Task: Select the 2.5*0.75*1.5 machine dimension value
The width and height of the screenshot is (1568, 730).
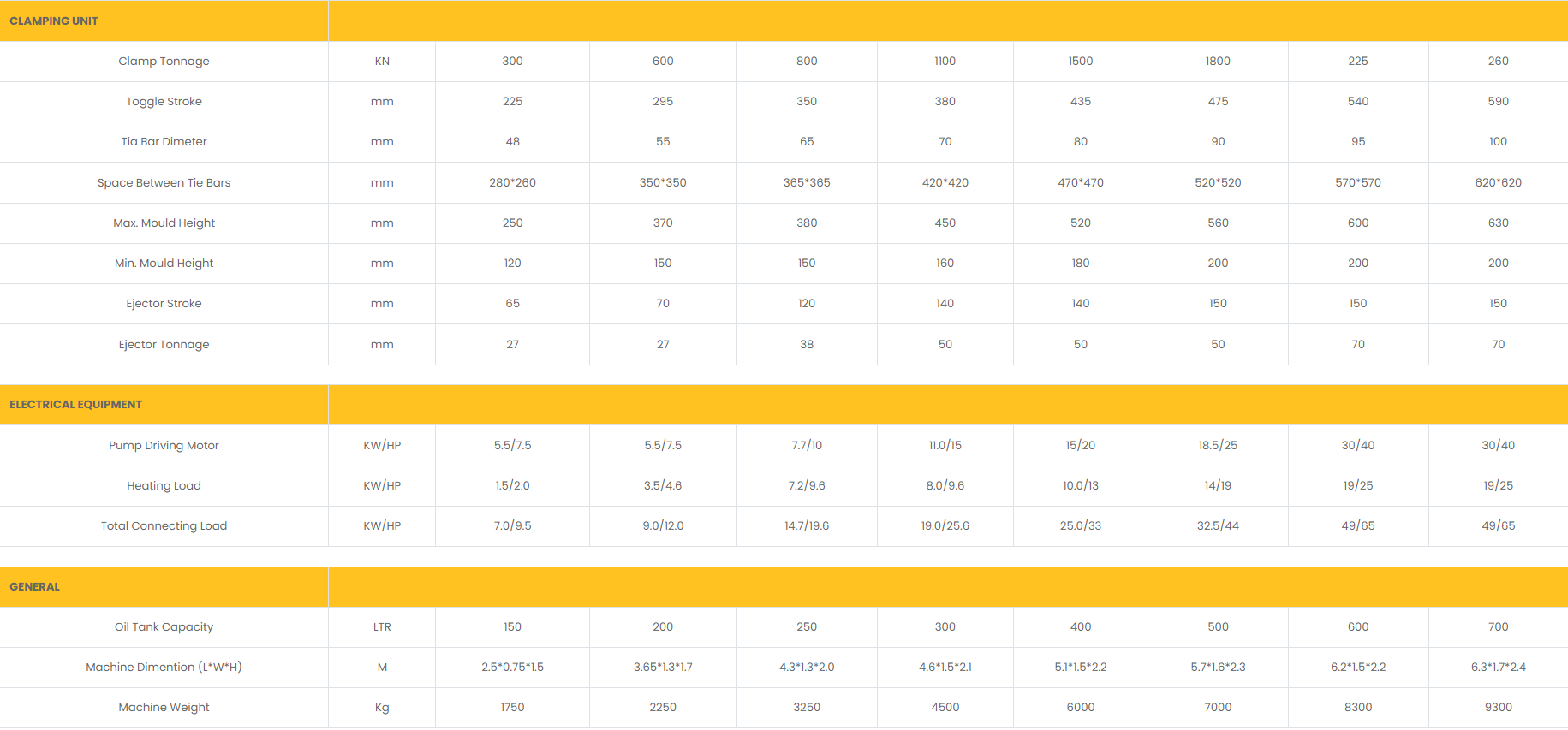Action: (x=512, y=667)
